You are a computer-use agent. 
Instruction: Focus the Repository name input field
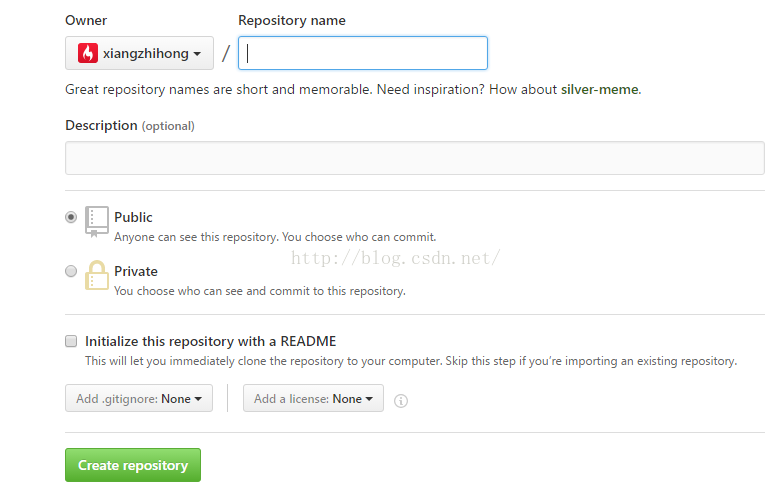[363, 53]
